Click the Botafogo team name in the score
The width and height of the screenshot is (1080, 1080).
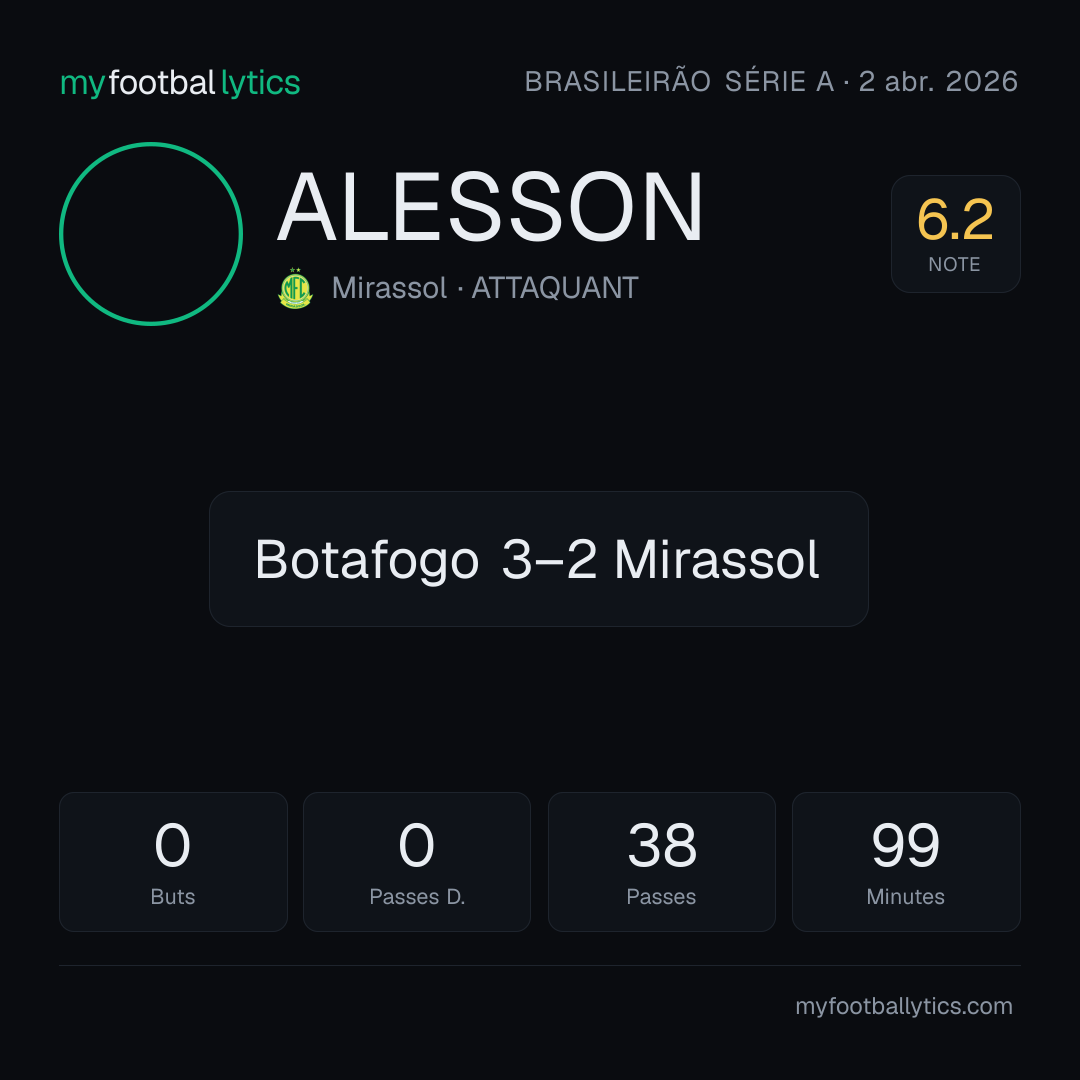point(366,560)
